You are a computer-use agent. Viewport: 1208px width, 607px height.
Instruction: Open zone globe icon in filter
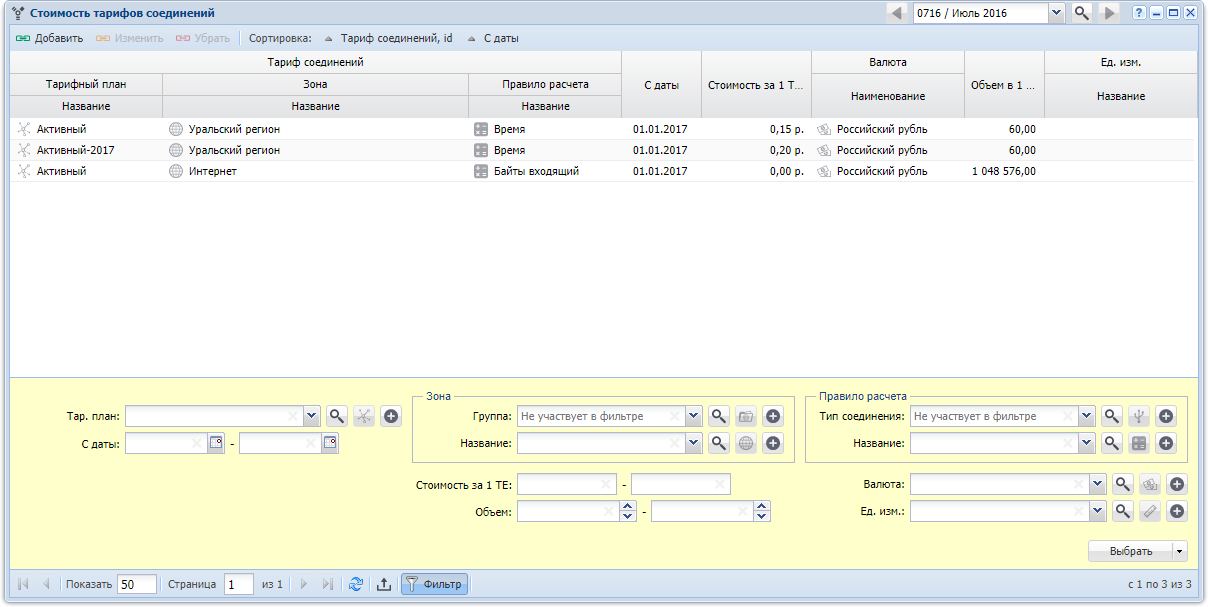click(x=746, y=443)
